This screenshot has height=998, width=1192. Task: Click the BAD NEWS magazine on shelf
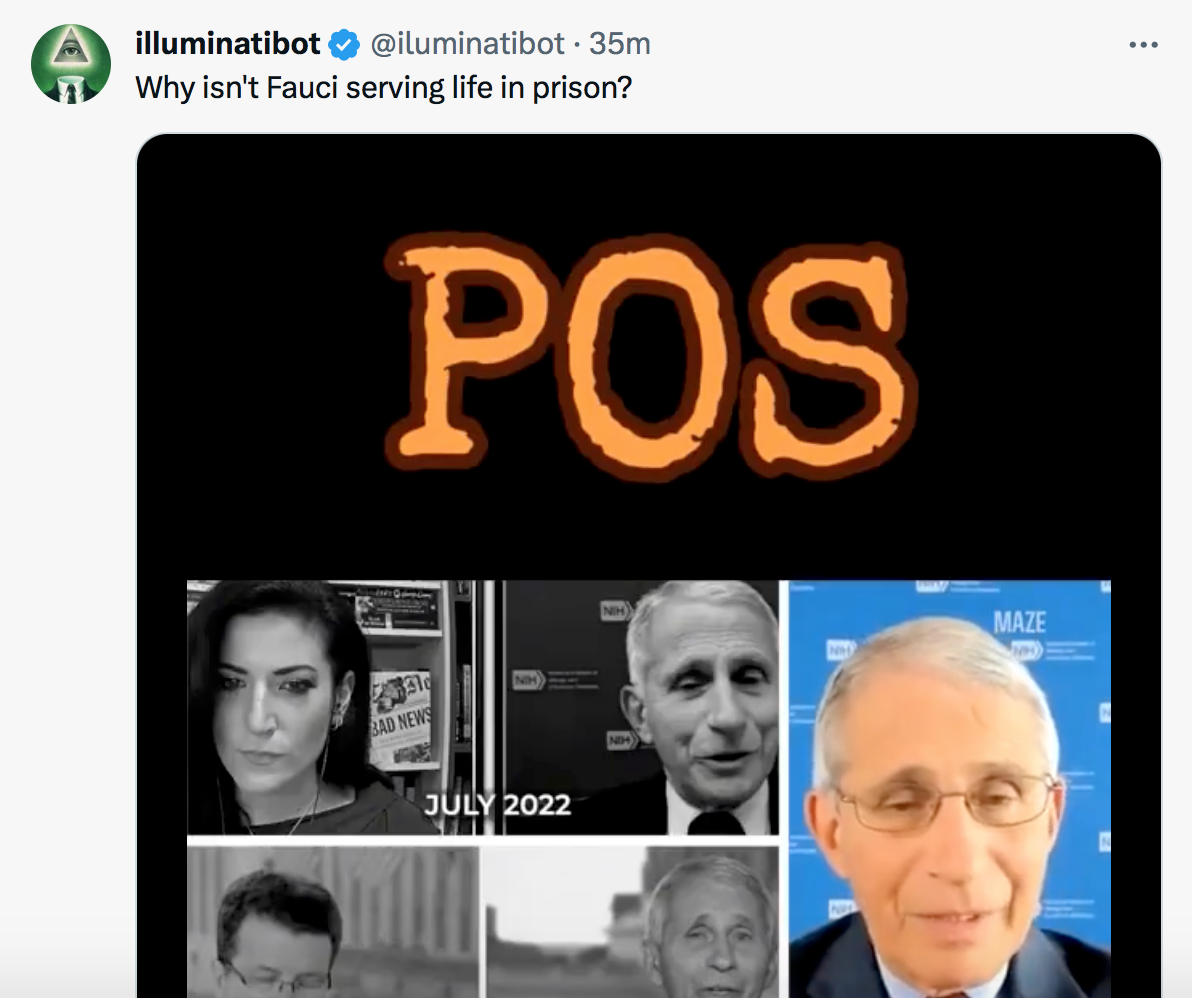click(x=401, y=719)
